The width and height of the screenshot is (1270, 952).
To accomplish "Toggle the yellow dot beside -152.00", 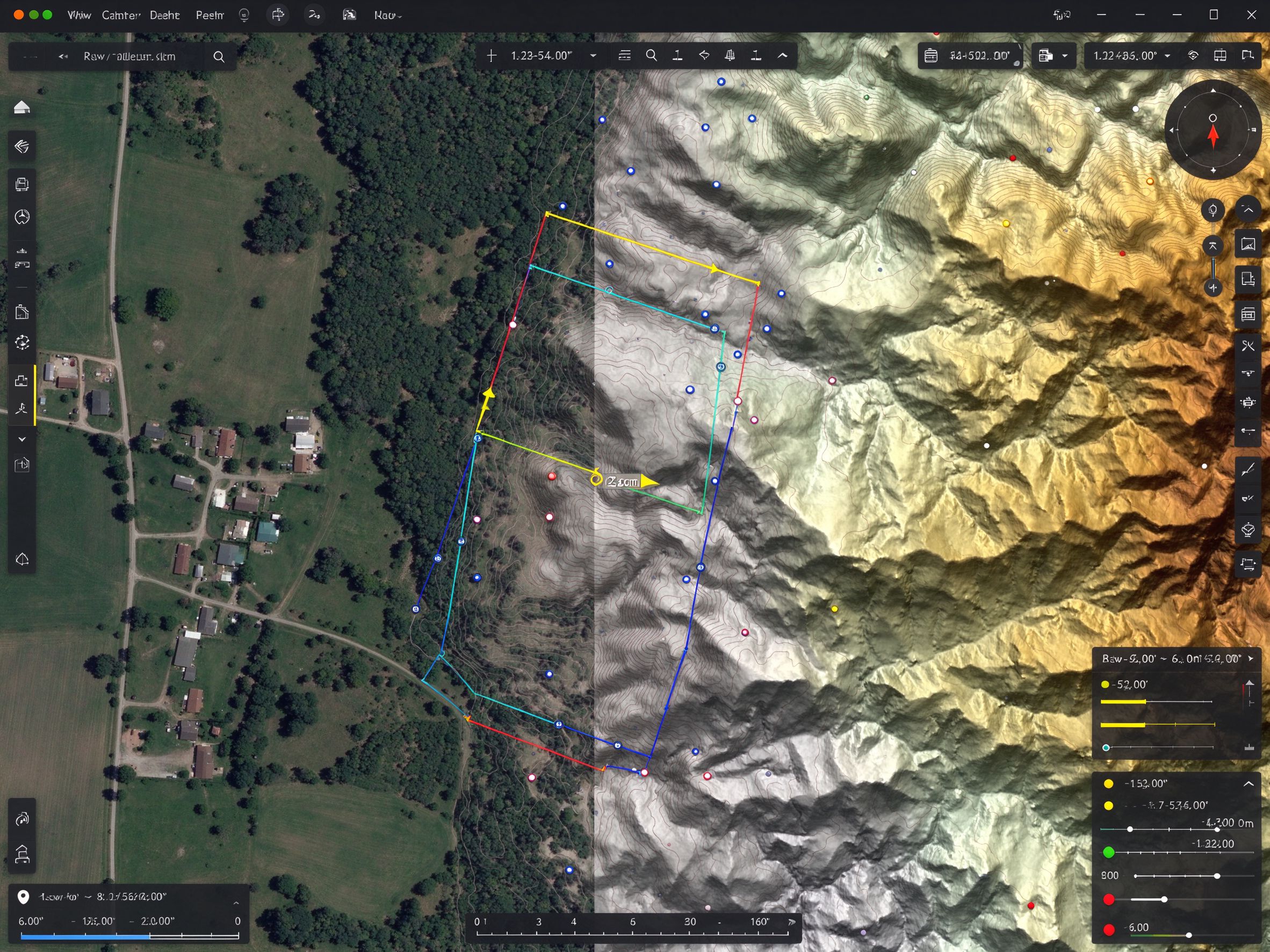I will point(1109,784).
